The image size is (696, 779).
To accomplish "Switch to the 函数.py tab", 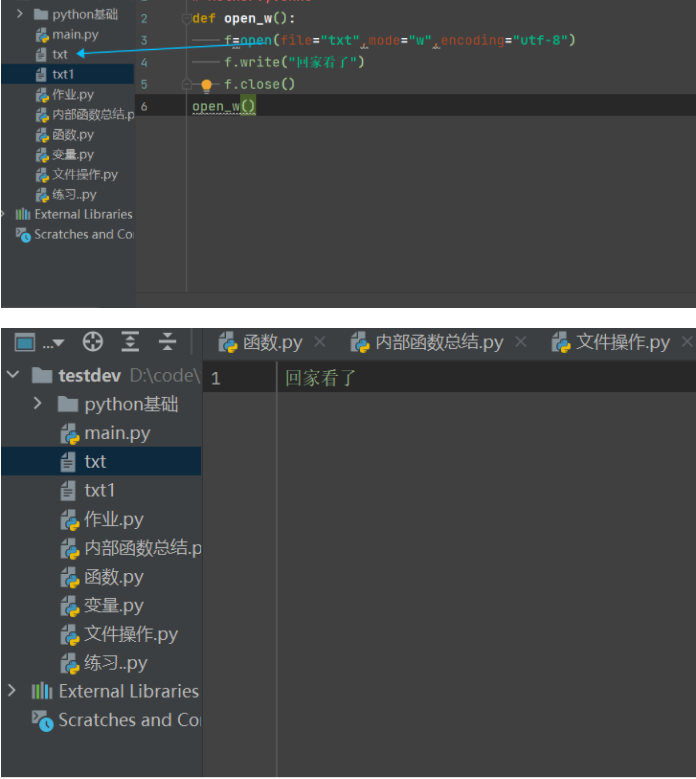I will click(x=261, y=342).
